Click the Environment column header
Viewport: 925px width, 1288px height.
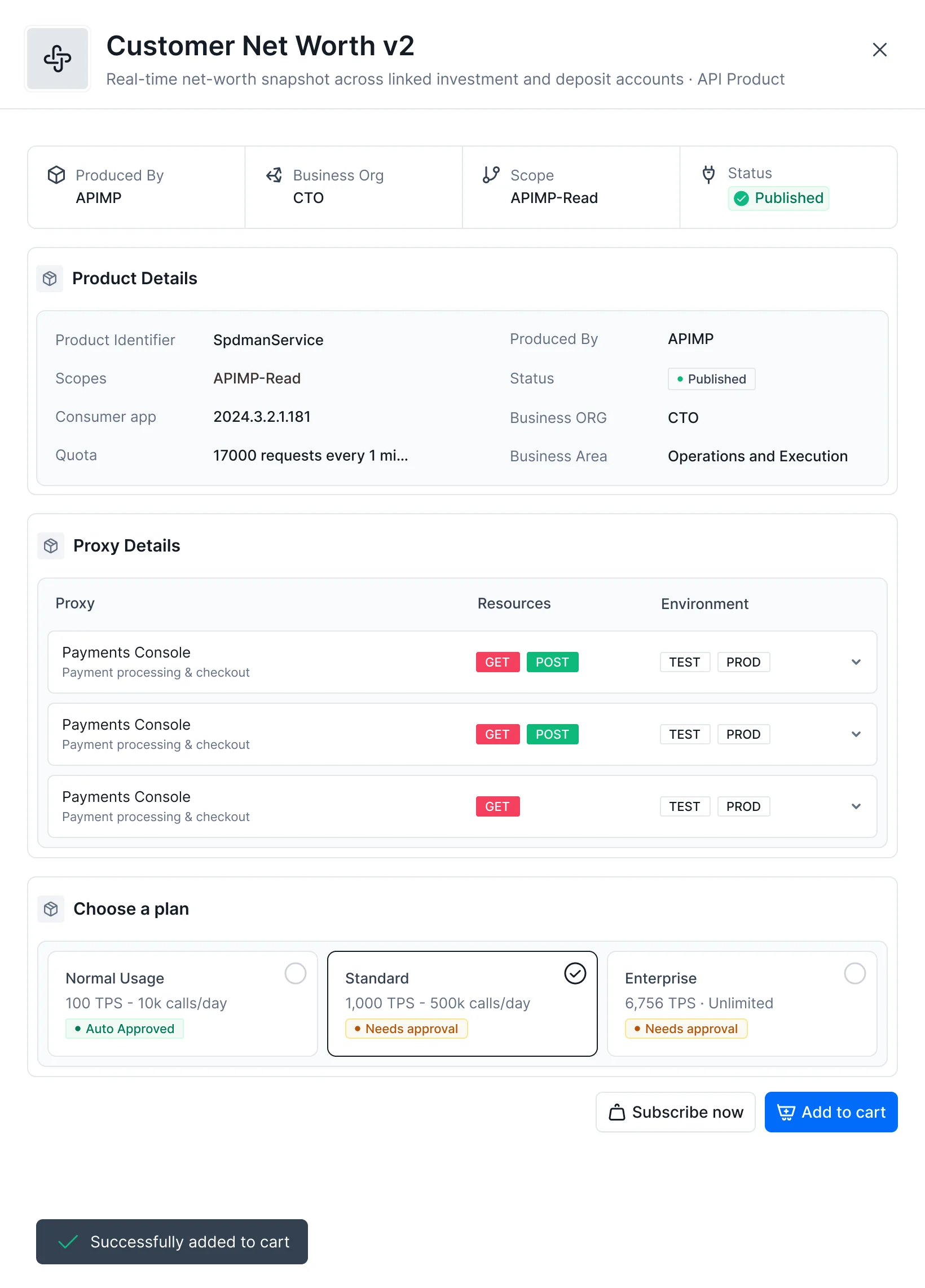pos(704,605)
